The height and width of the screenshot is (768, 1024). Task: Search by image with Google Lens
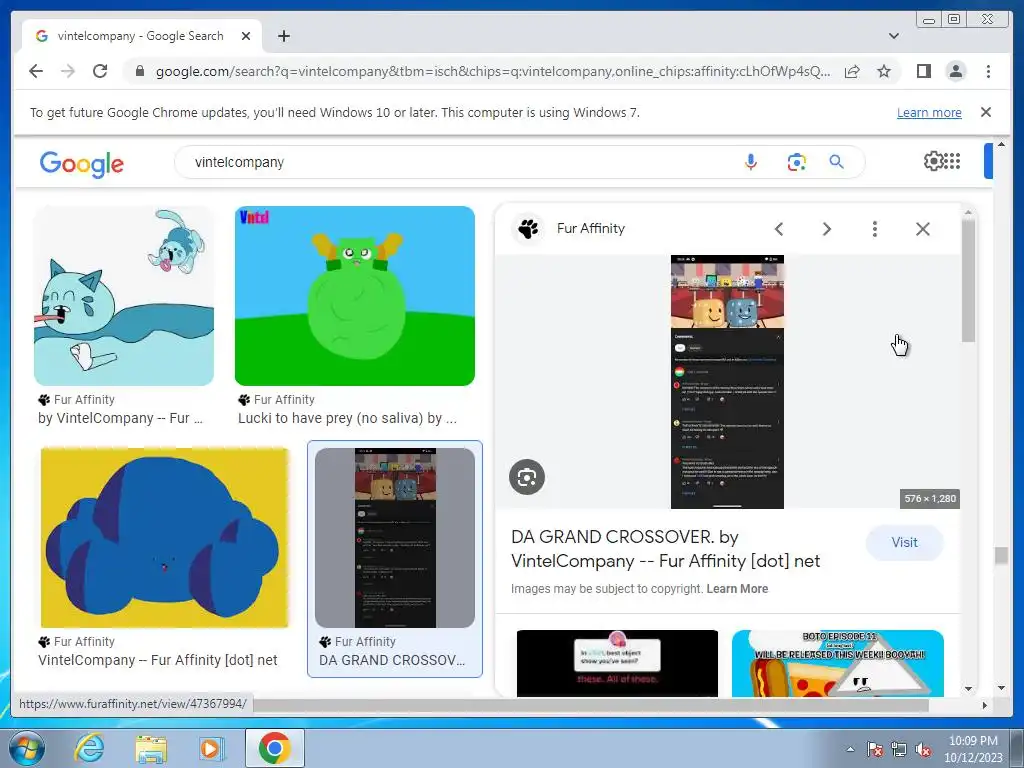pos(796,162)
